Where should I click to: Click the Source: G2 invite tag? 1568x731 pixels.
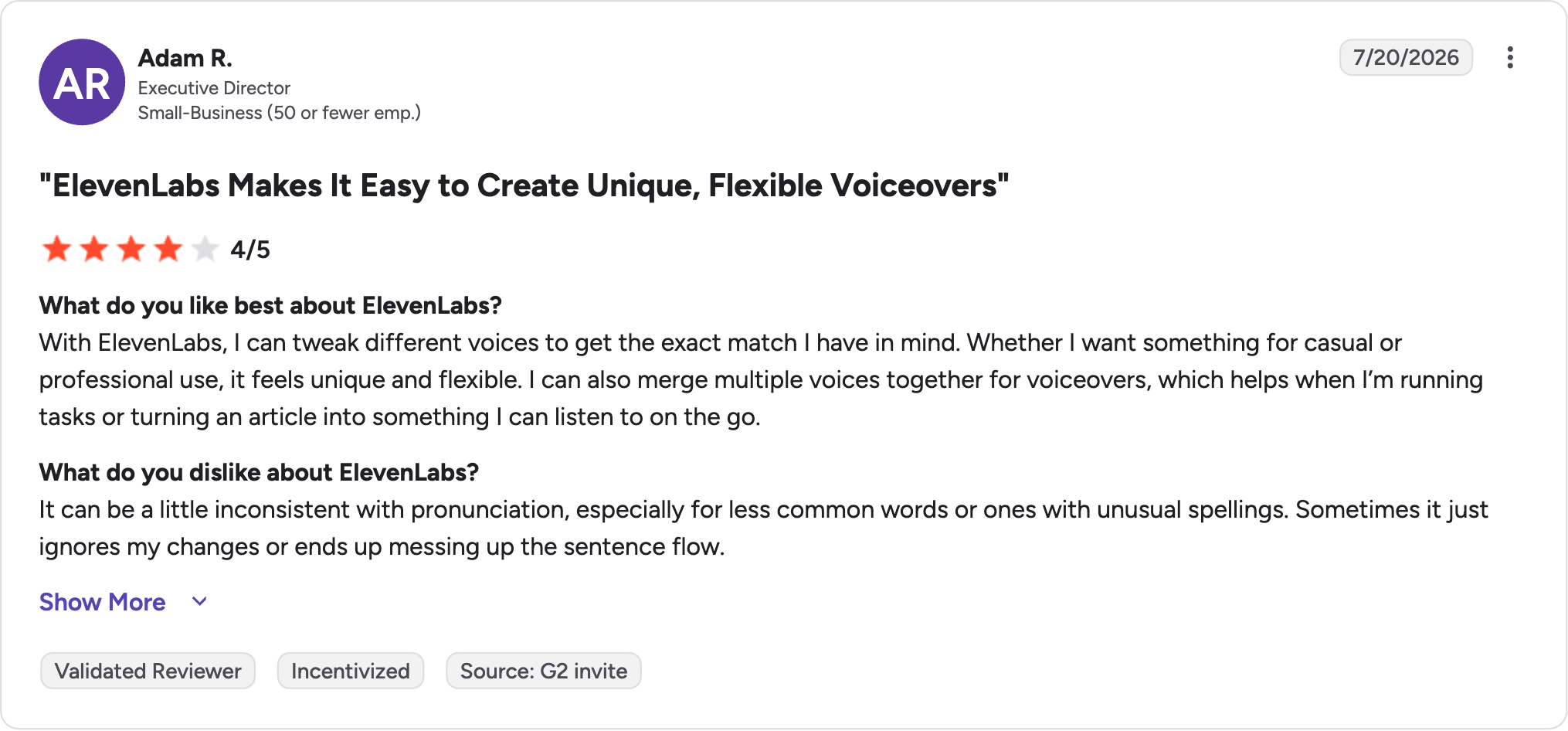point(544,671)
